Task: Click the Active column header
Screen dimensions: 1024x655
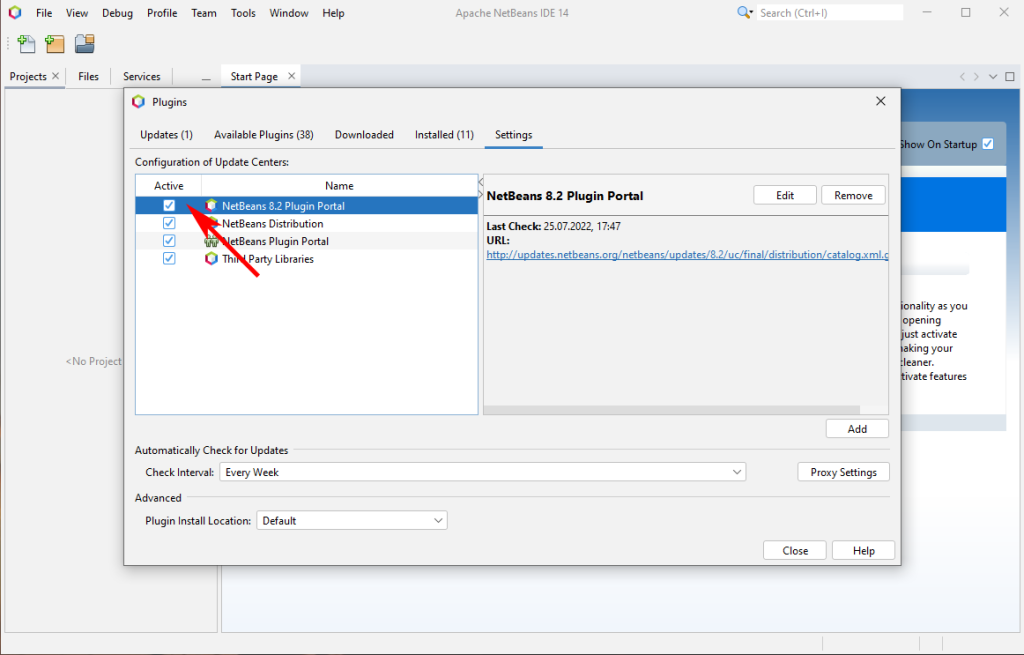Action: pyautogui.click(x=168, y=185)
